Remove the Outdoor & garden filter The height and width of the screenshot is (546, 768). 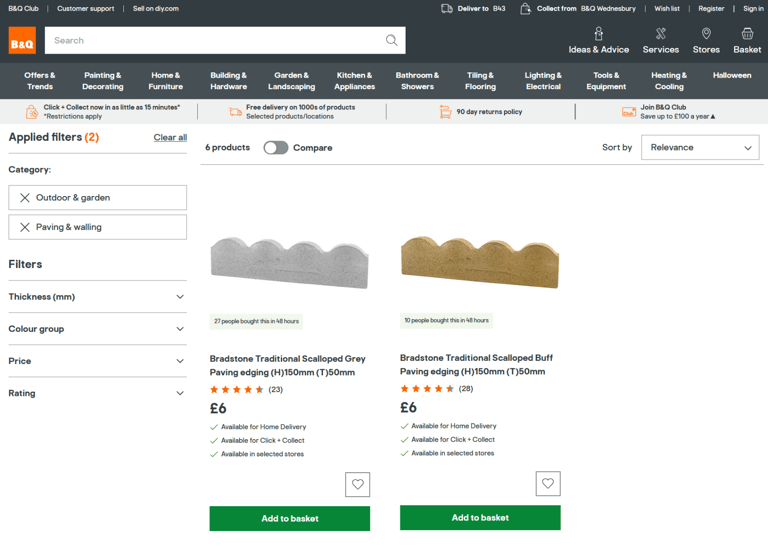pyautogui.click(x=24, y=197)
